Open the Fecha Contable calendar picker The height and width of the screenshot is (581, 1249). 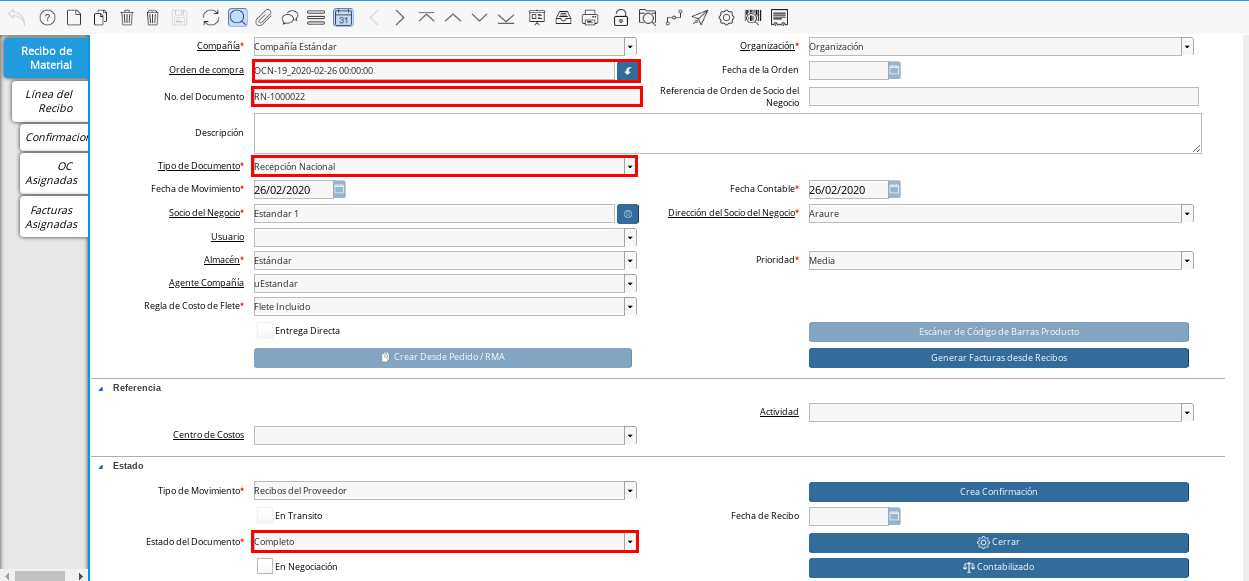coord(894,189)
